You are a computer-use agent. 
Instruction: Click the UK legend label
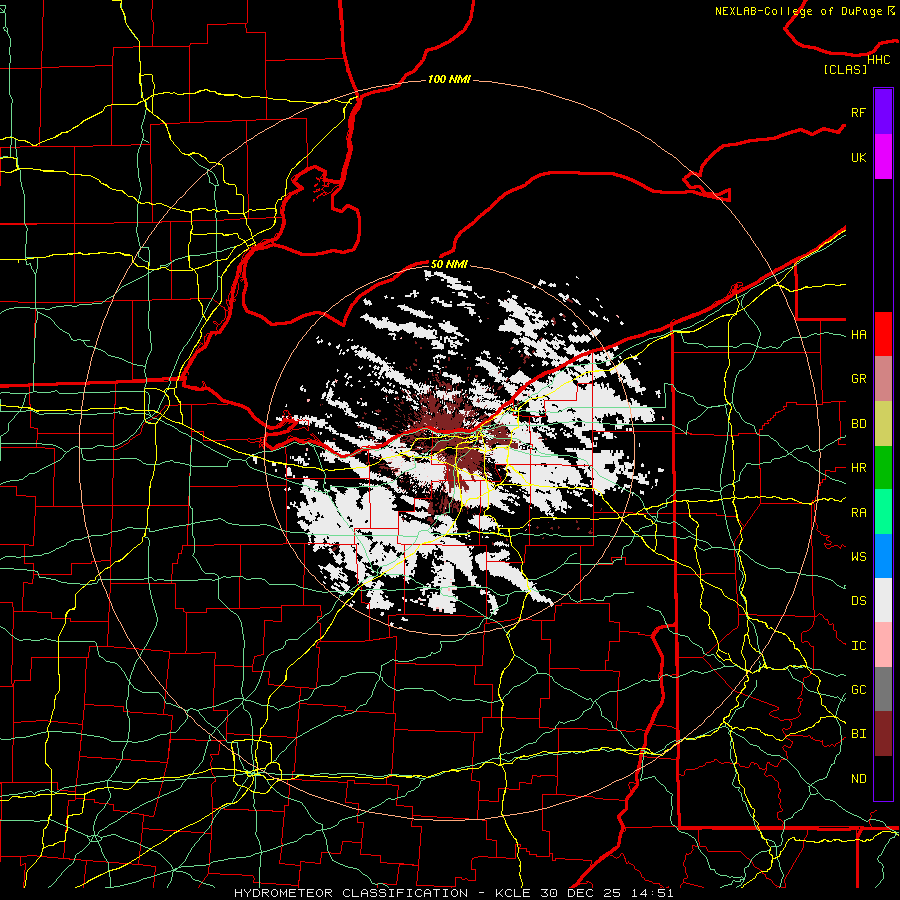click(859, 157)
